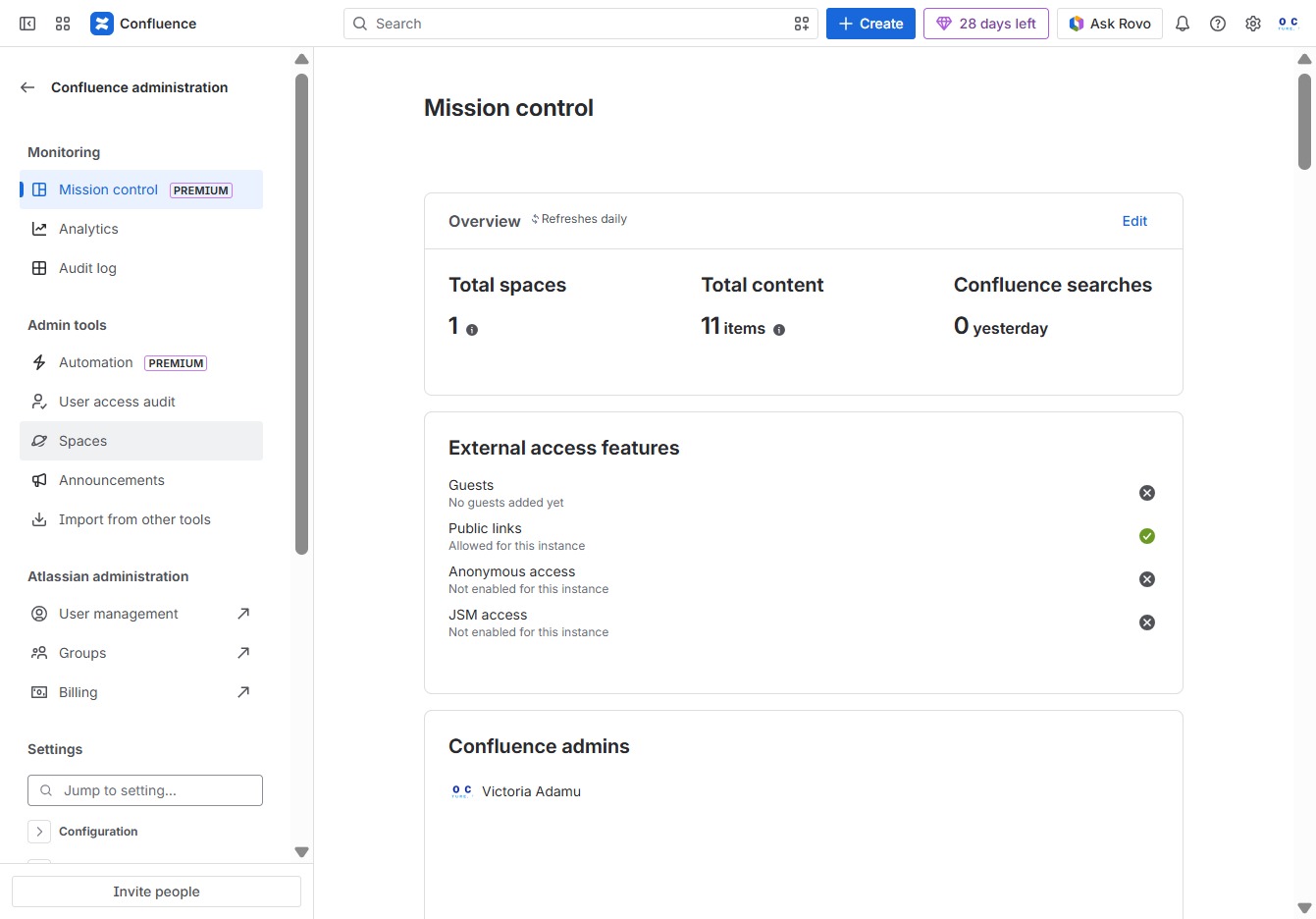1316x919 pixels.
Task: Collapse the sidebar using top-left panel icon
Action: click(27, 24)
